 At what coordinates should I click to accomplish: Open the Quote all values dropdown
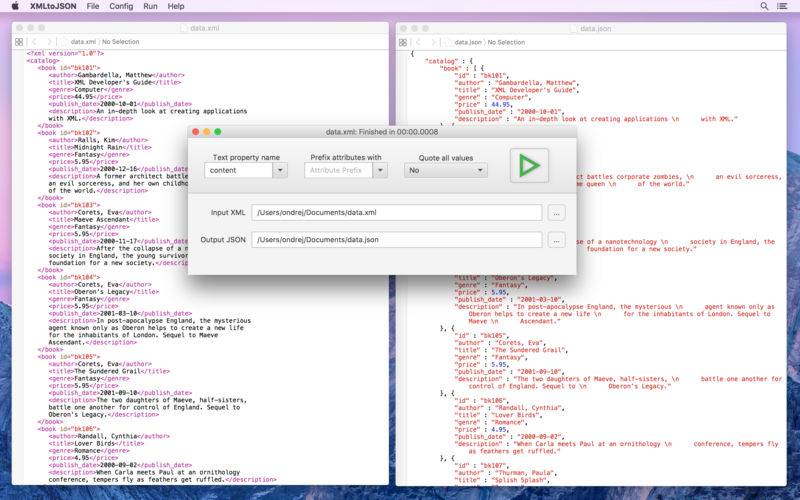click(x=446, y=170)
